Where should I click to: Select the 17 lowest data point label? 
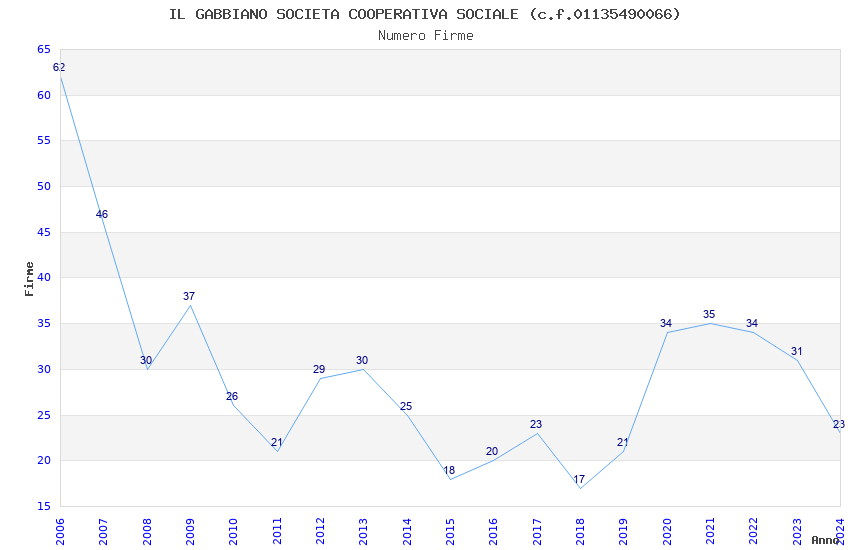579,480
